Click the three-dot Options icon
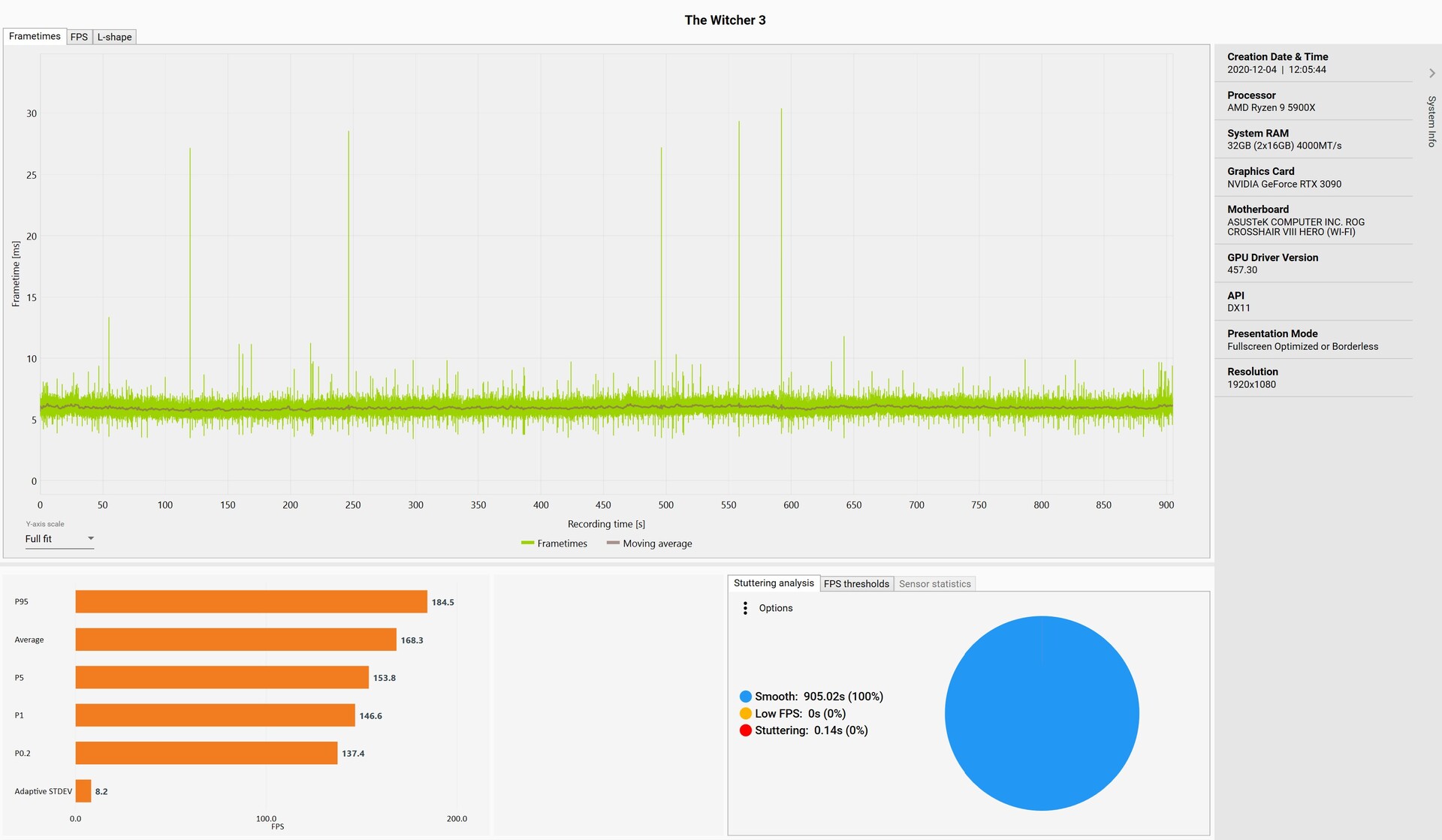This screenshot has width=1442, height=840. point(744,608)
